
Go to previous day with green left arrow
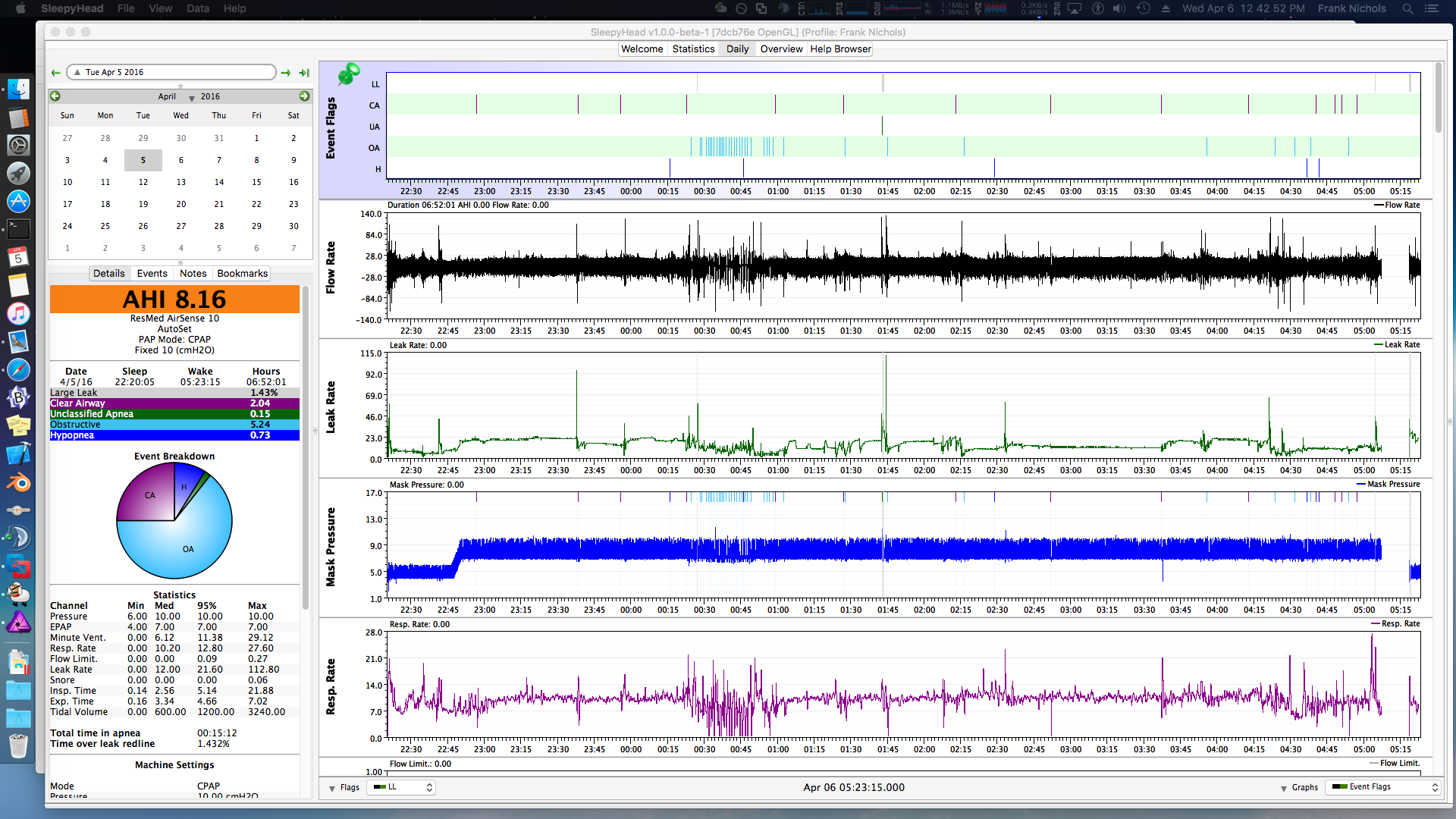coord(55,73)
